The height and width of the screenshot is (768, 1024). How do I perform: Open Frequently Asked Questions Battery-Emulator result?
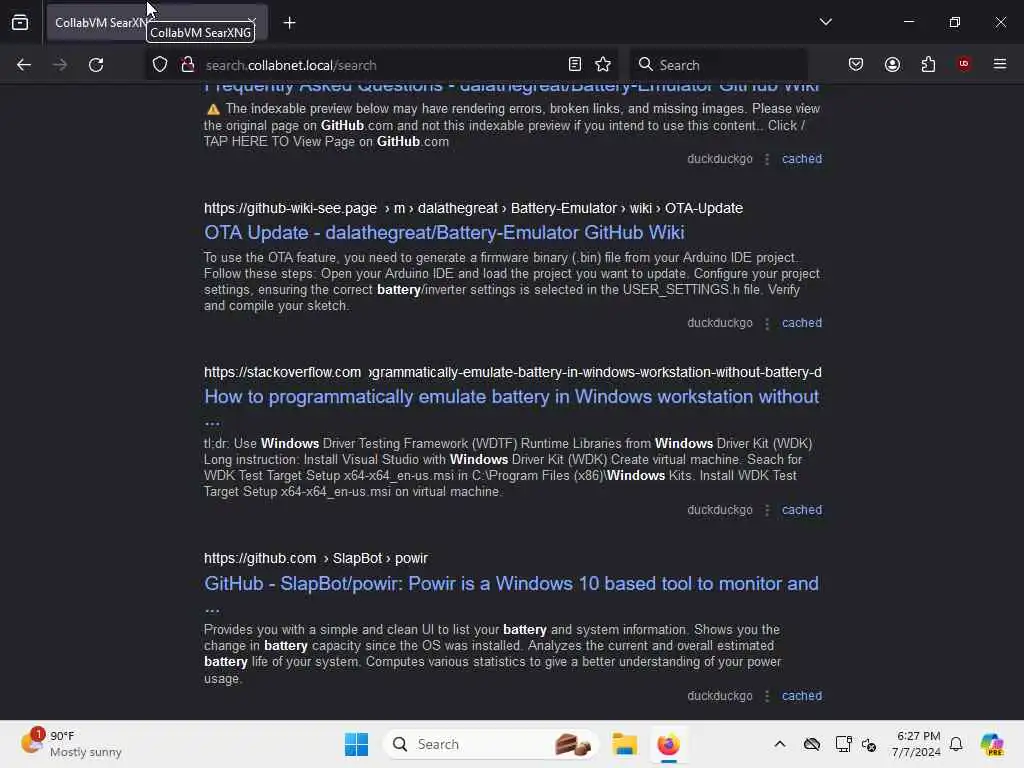pyautogui.click(x=511, y=88)
